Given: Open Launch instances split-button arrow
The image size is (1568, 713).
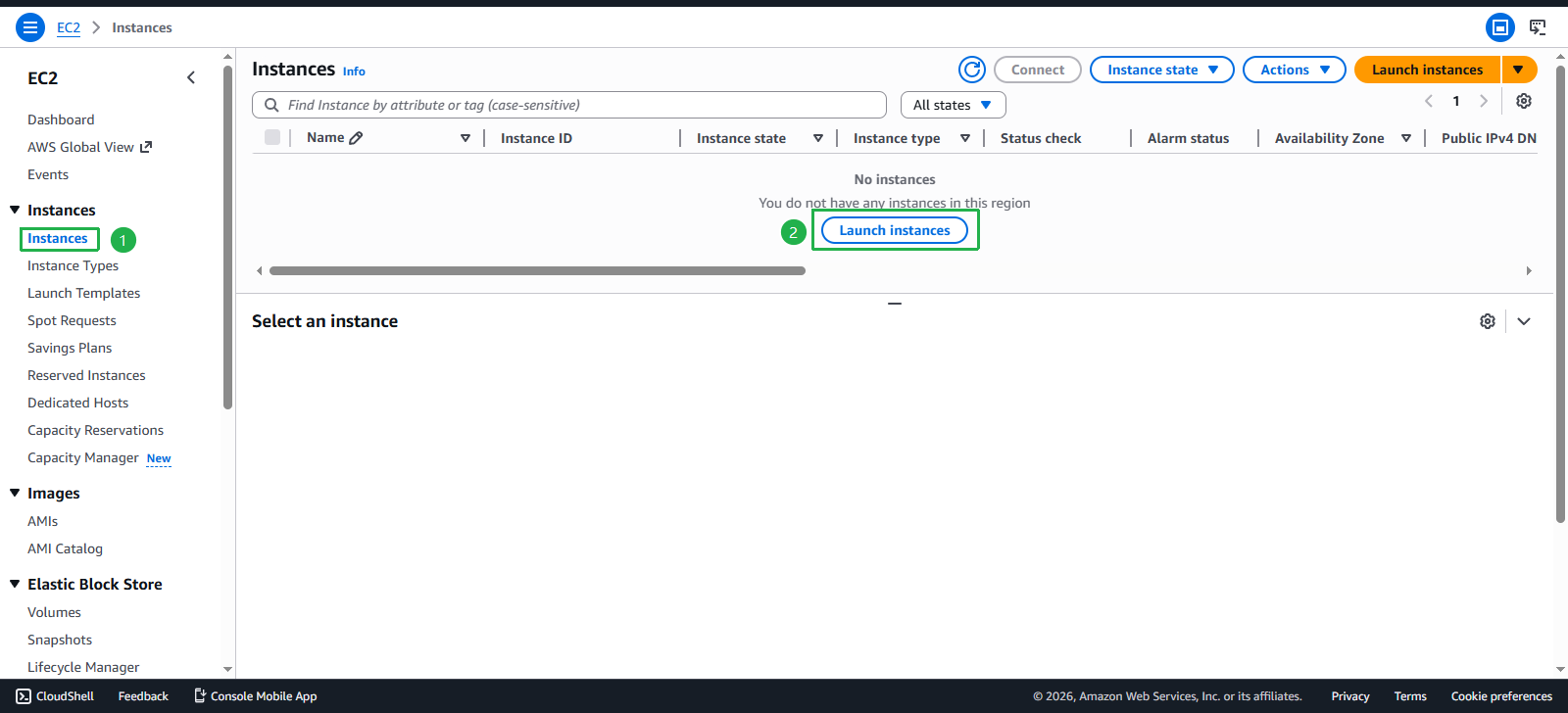Looking at the screenshot, I should point(1518,70).
